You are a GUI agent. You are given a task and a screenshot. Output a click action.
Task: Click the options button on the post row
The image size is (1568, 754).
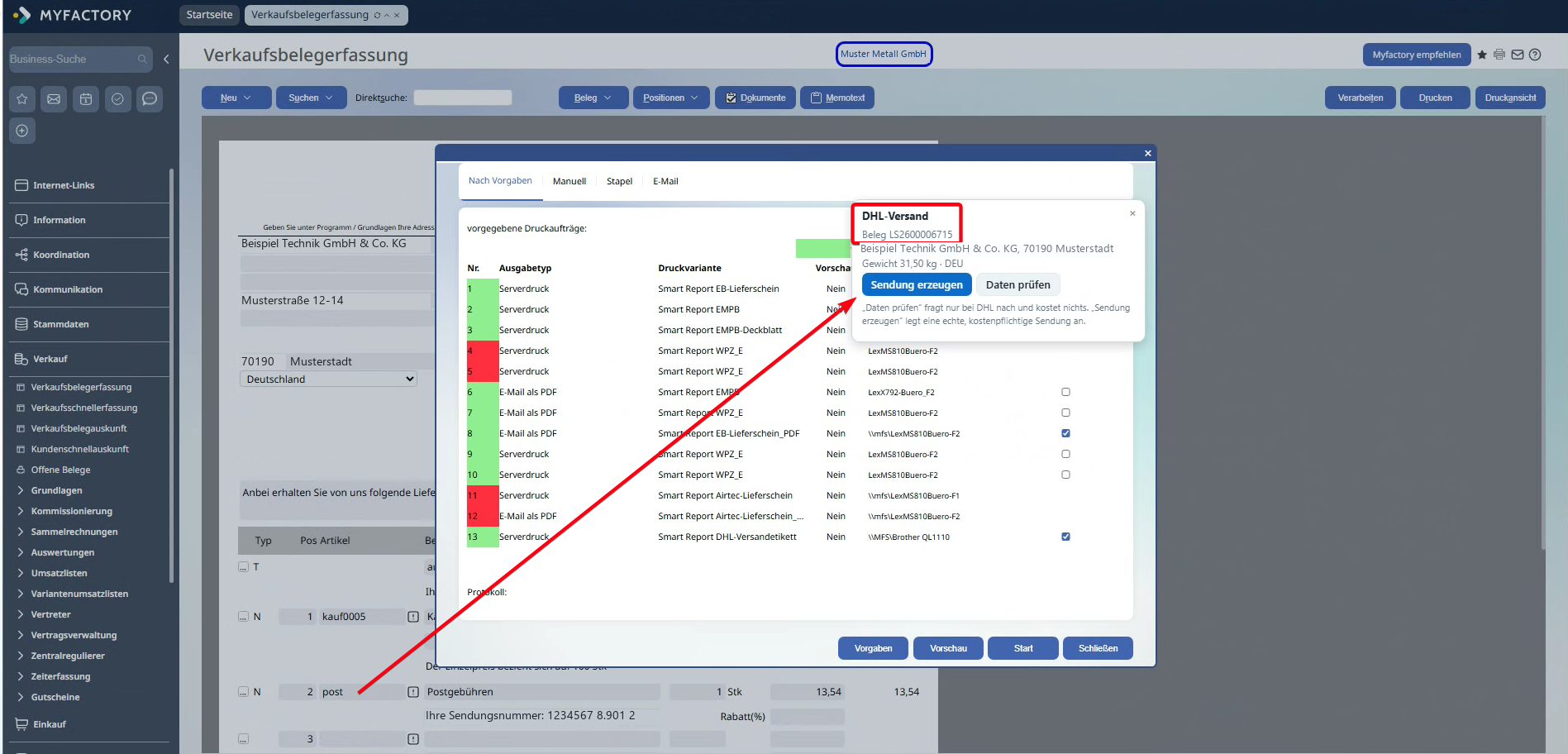(243, 692)
